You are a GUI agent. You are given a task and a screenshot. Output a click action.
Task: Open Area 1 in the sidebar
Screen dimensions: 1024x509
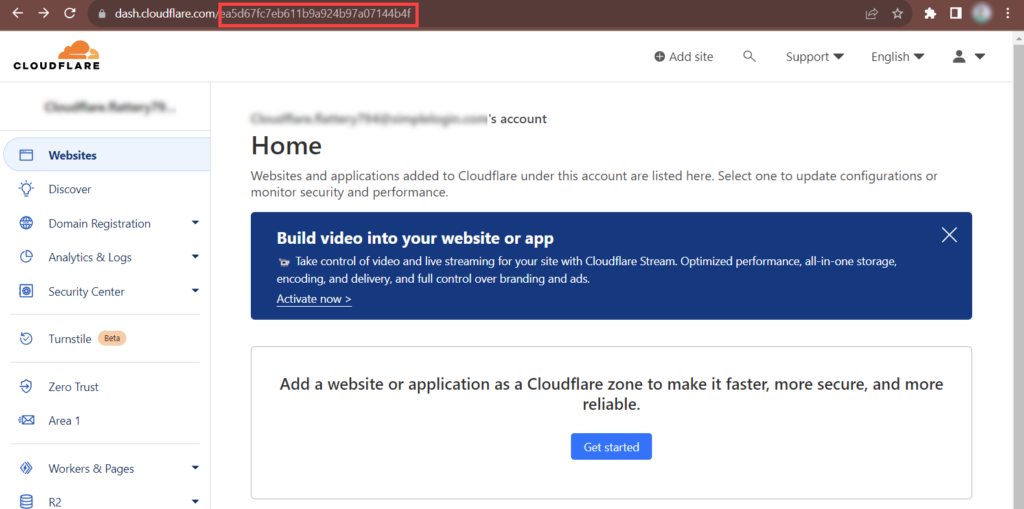point(64,421)
